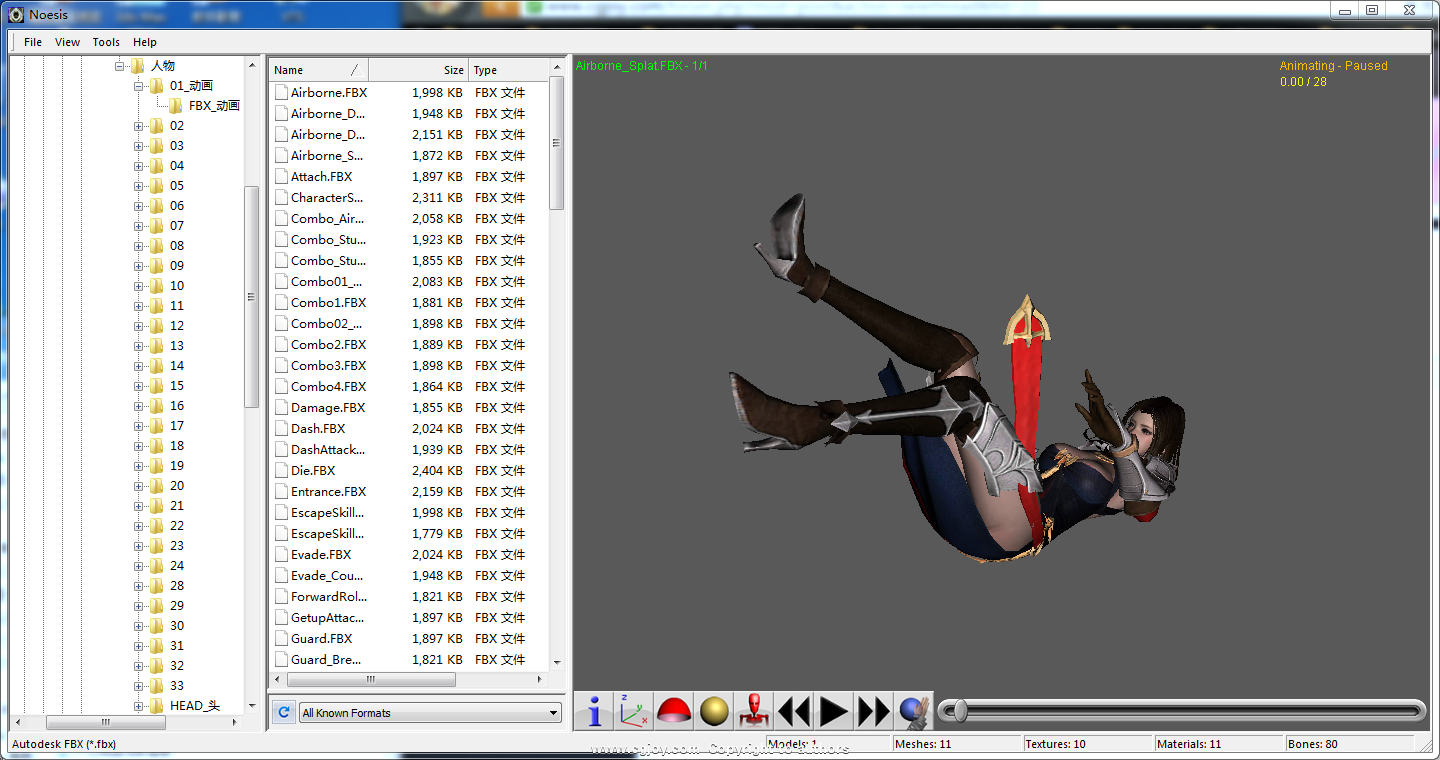Select folder 33 in the tree
The height and width of the screenshot is (760, 1440).
177,686
